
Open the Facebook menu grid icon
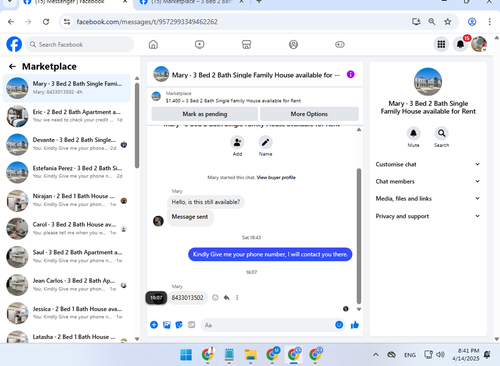click(x=441, y=44)
